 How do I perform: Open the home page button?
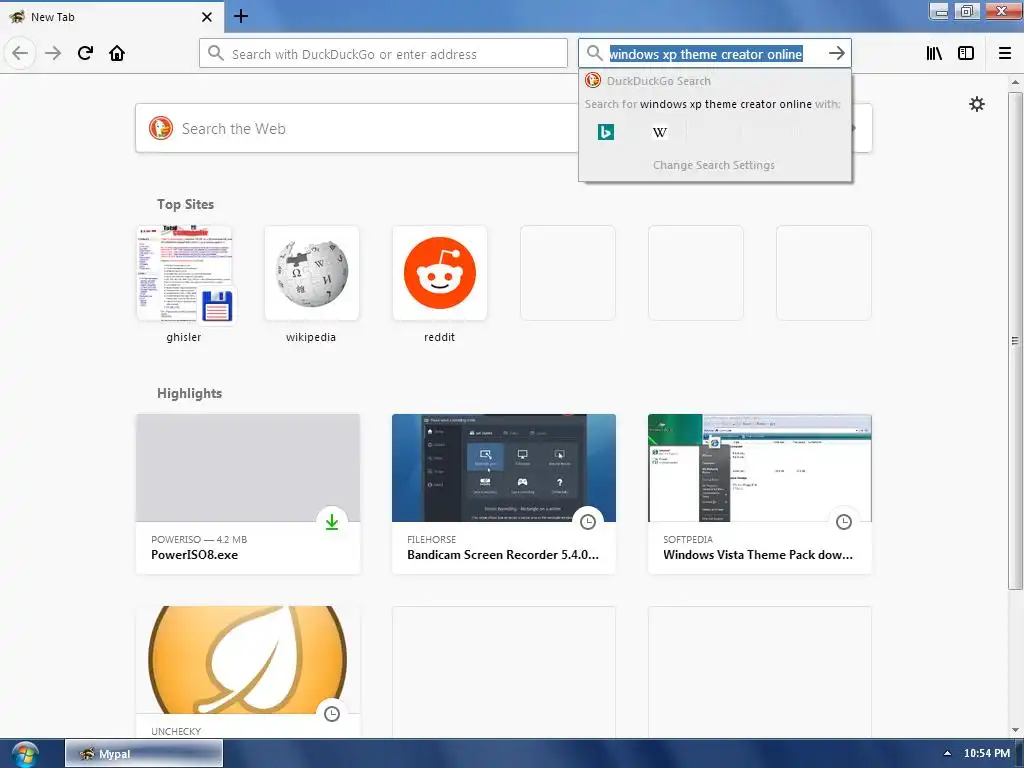(117, 54)
